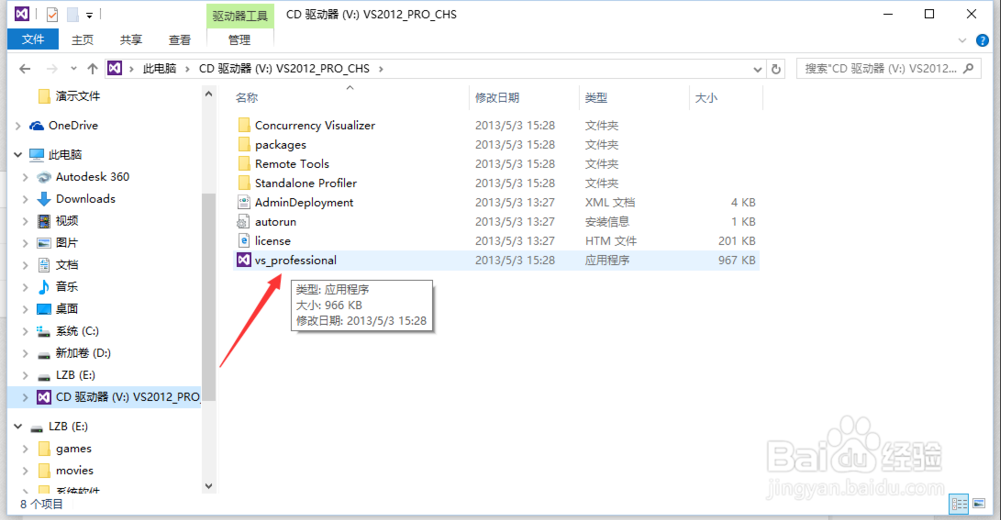The width and height of the screenshot is (1001, 520).
Task: Click the 967 KB size cell
Action: [736, 260]
